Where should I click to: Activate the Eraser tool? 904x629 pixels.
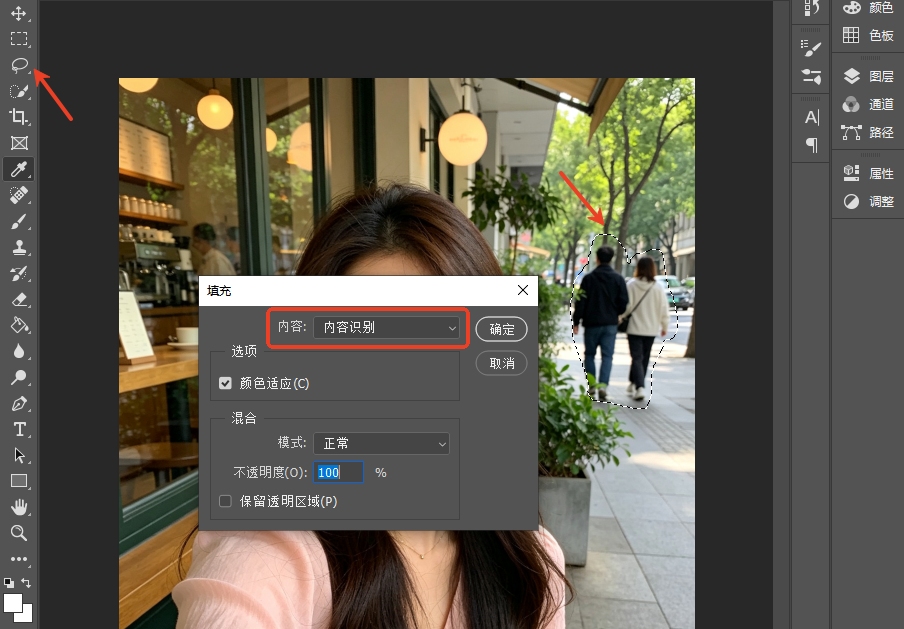[18, 300]
